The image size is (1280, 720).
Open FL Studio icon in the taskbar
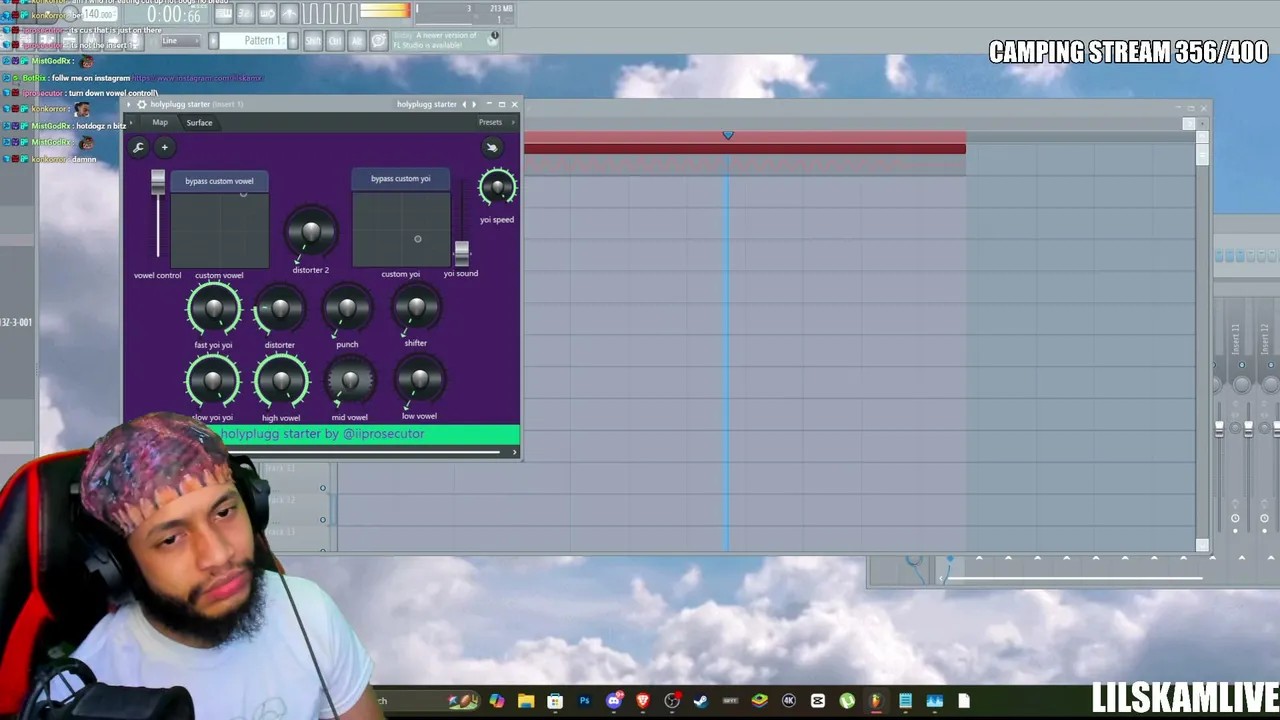pos(876,701)
